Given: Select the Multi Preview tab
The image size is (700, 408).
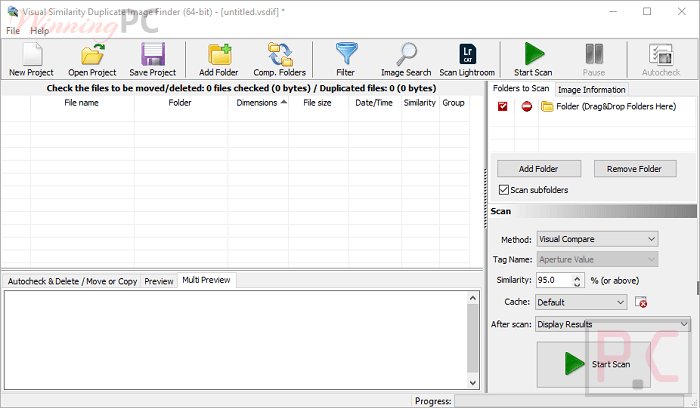Looking at the screenshot, I should coord(206,280).
